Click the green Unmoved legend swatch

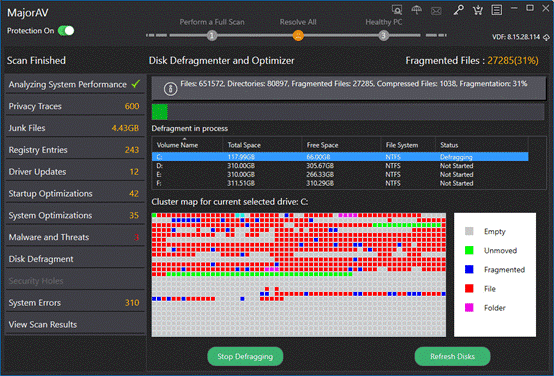[x=469, y=251]
